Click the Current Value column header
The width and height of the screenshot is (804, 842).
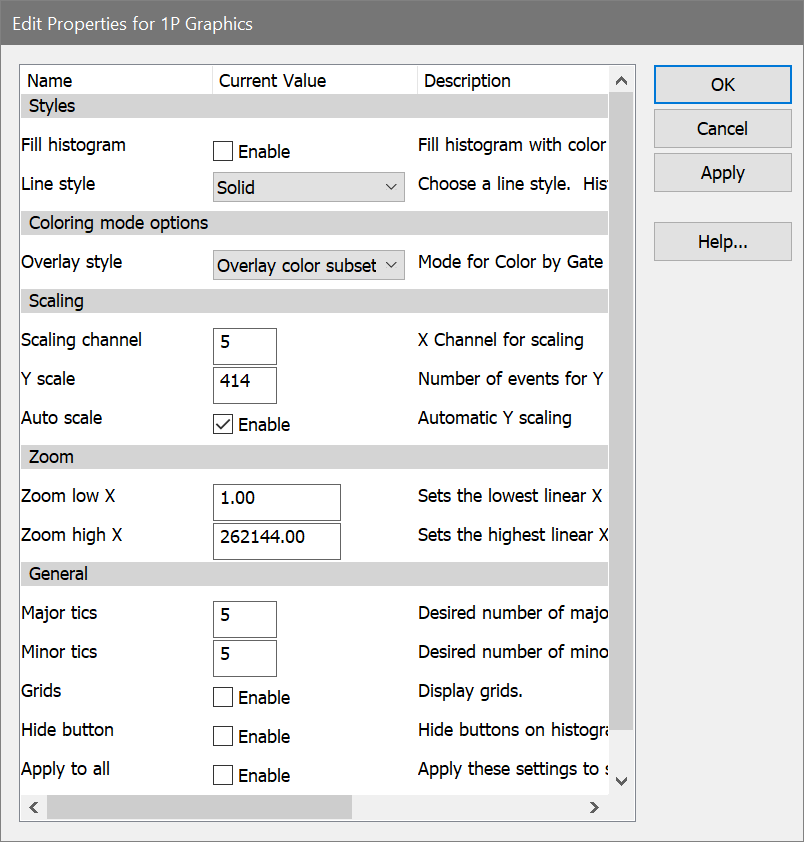click(x=314, y=81)
